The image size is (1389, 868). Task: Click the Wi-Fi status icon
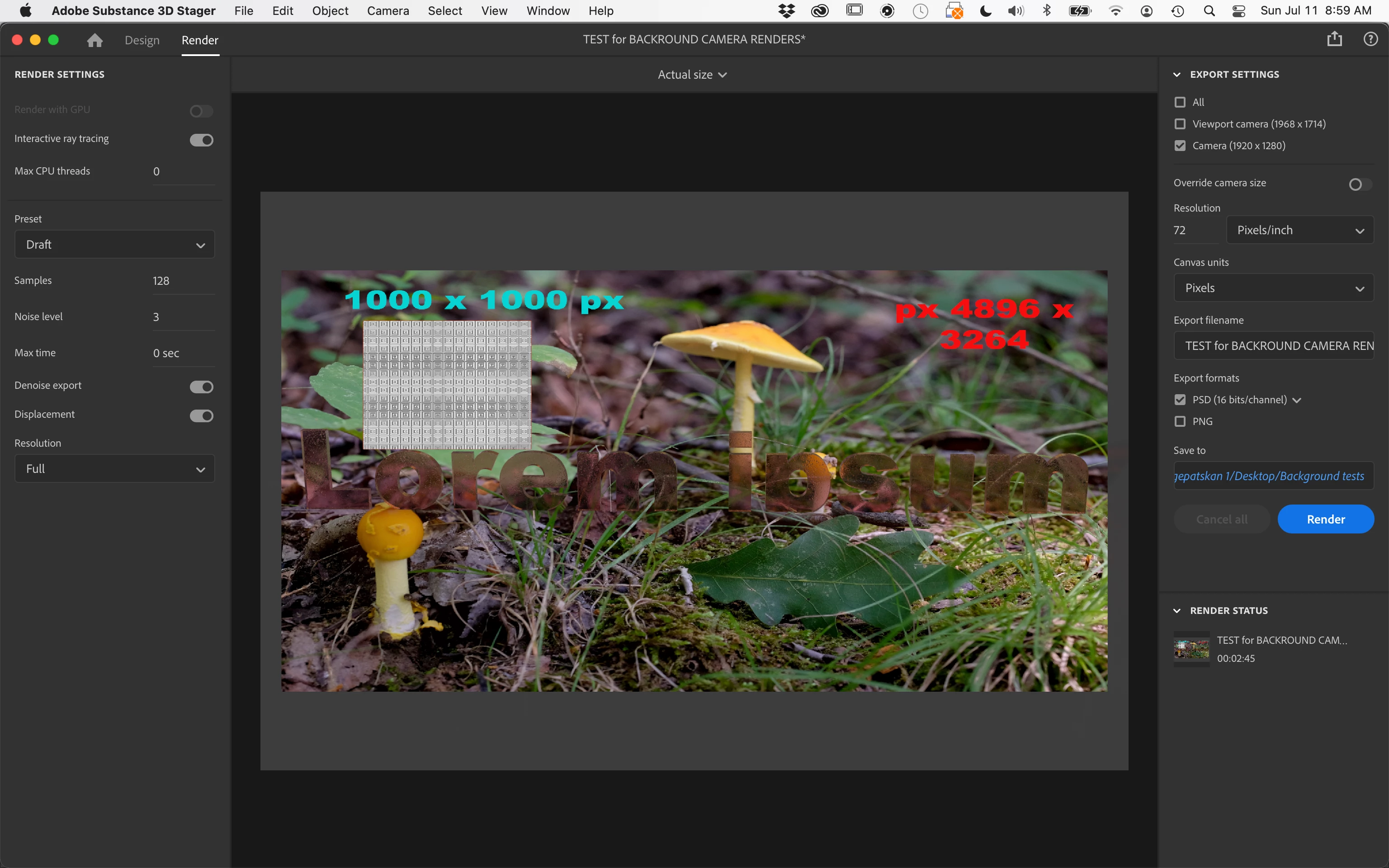[1115, 11]
